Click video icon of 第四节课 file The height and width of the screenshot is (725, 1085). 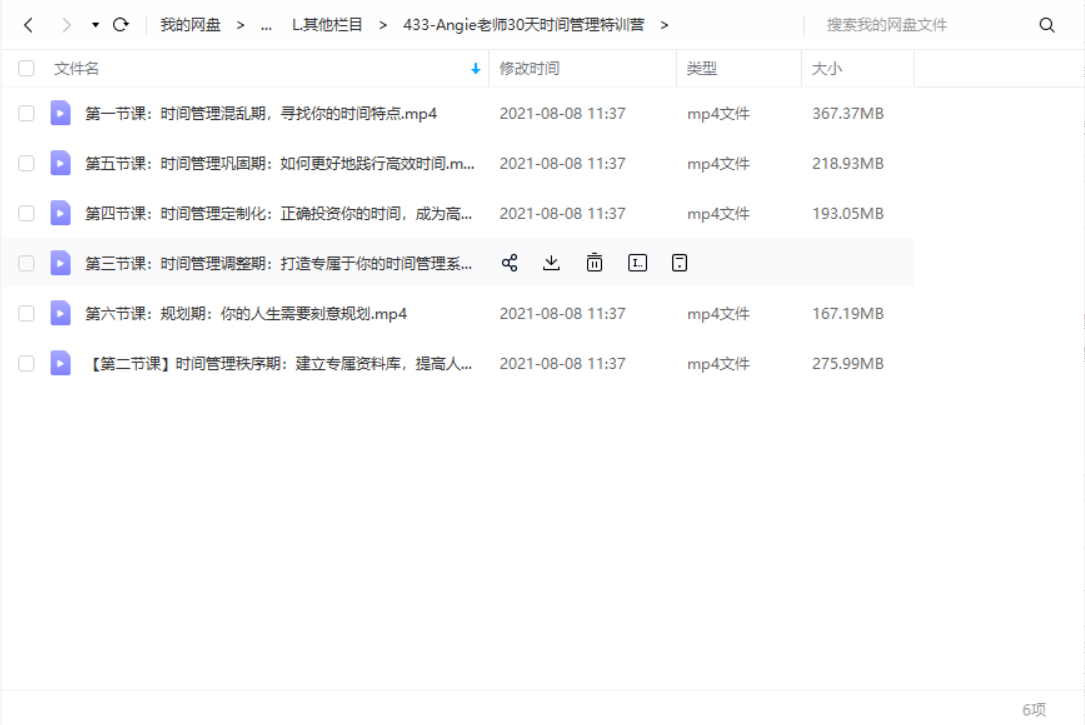click(x=60, y=213)
